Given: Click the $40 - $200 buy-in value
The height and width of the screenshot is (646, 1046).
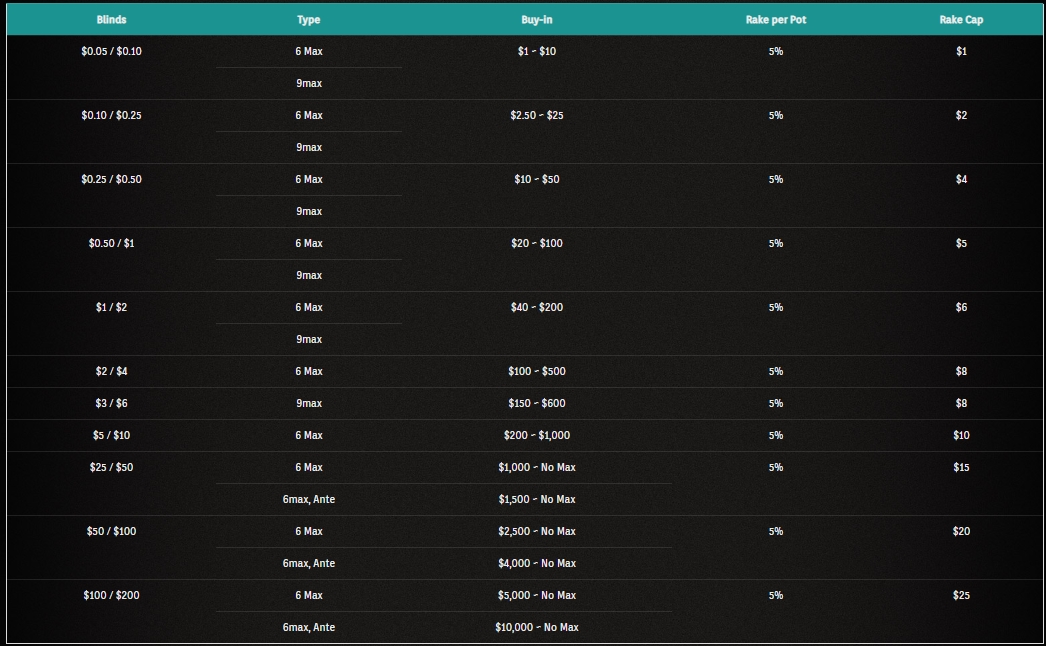Looking at the screenshot, I should point(537,308).
